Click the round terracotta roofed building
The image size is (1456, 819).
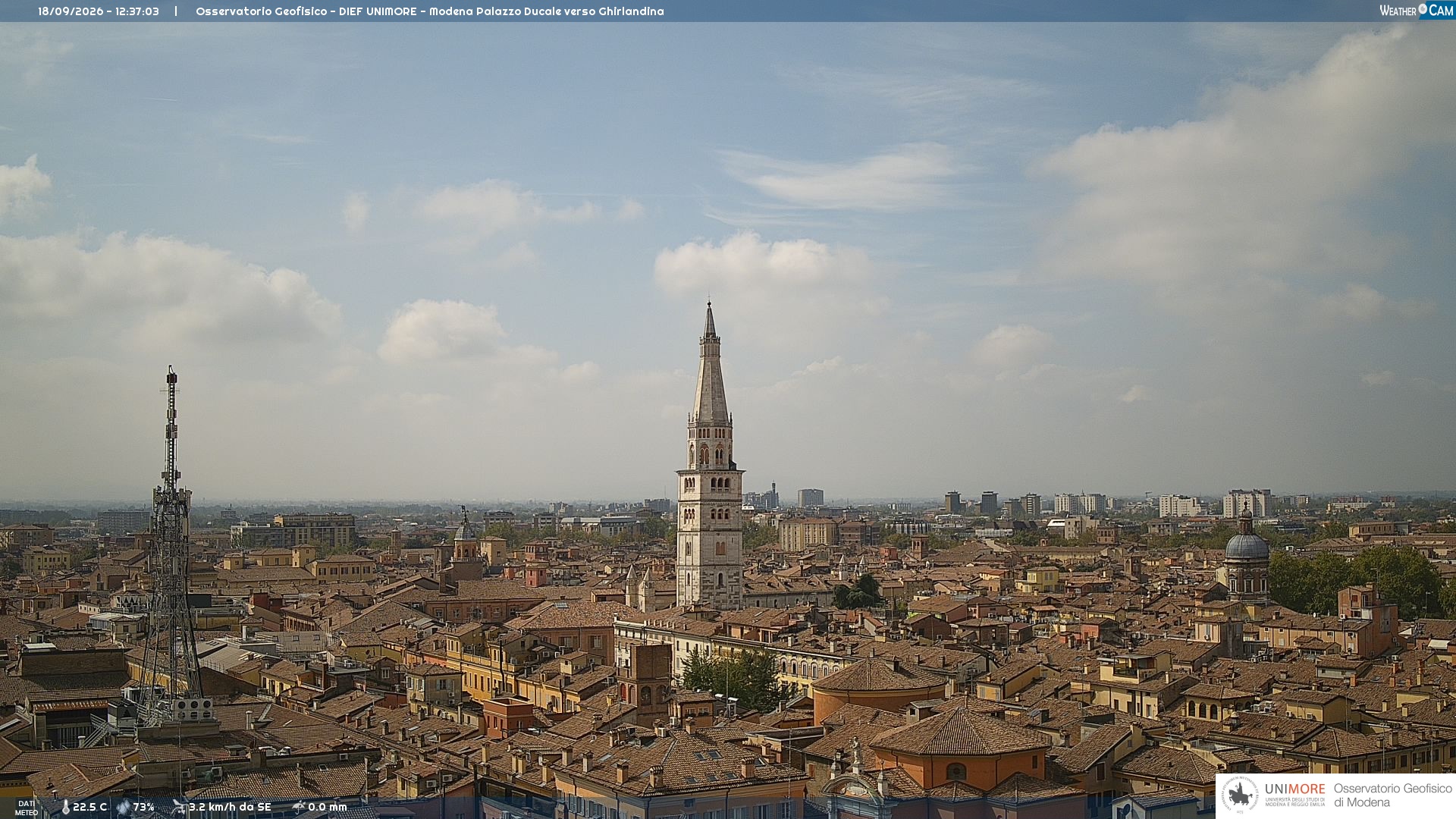tap(880, 690)
